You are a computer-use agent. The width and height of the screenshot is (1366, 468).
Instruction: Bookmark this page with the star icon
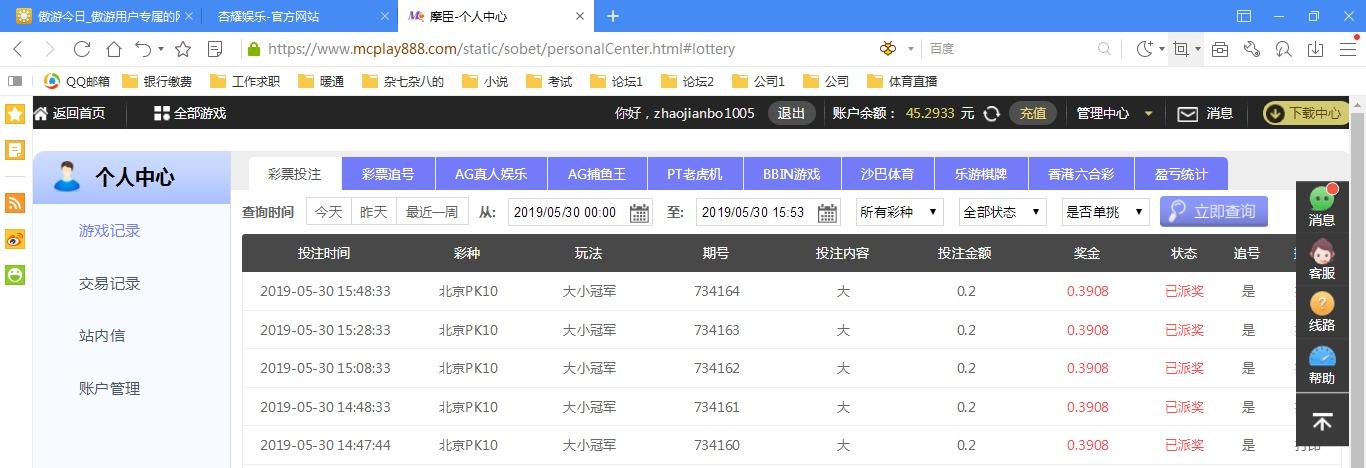(x=183, y=48)
